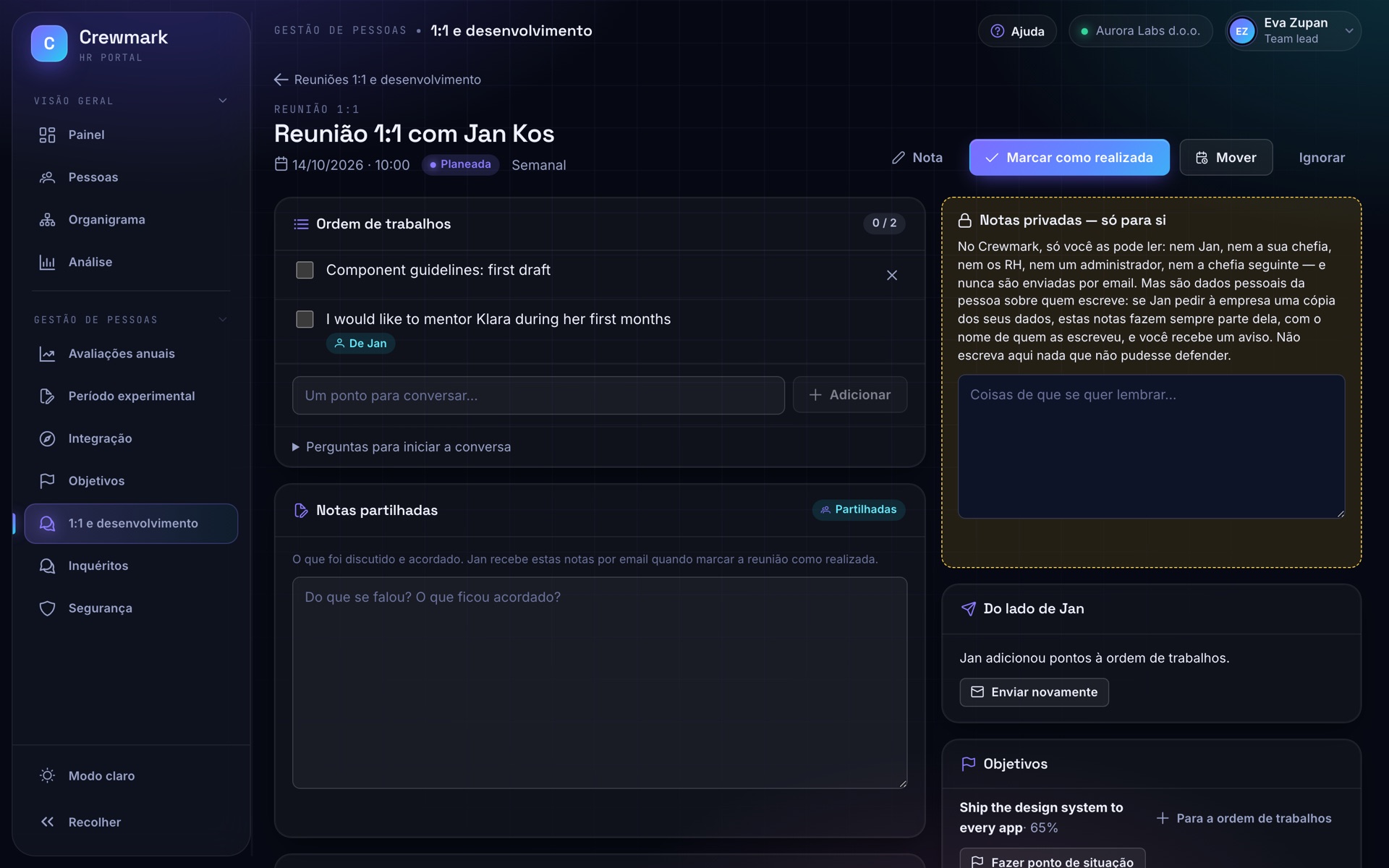Click the Avaliações anuais chart icon
Screen dimensions: 1389x868
(x=47, y=354)
